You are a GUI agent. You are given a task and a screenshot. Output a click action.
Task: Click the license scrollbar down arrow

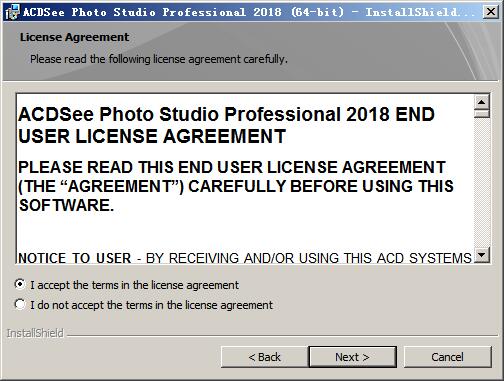pyautogui.click(x=482, y=255)
